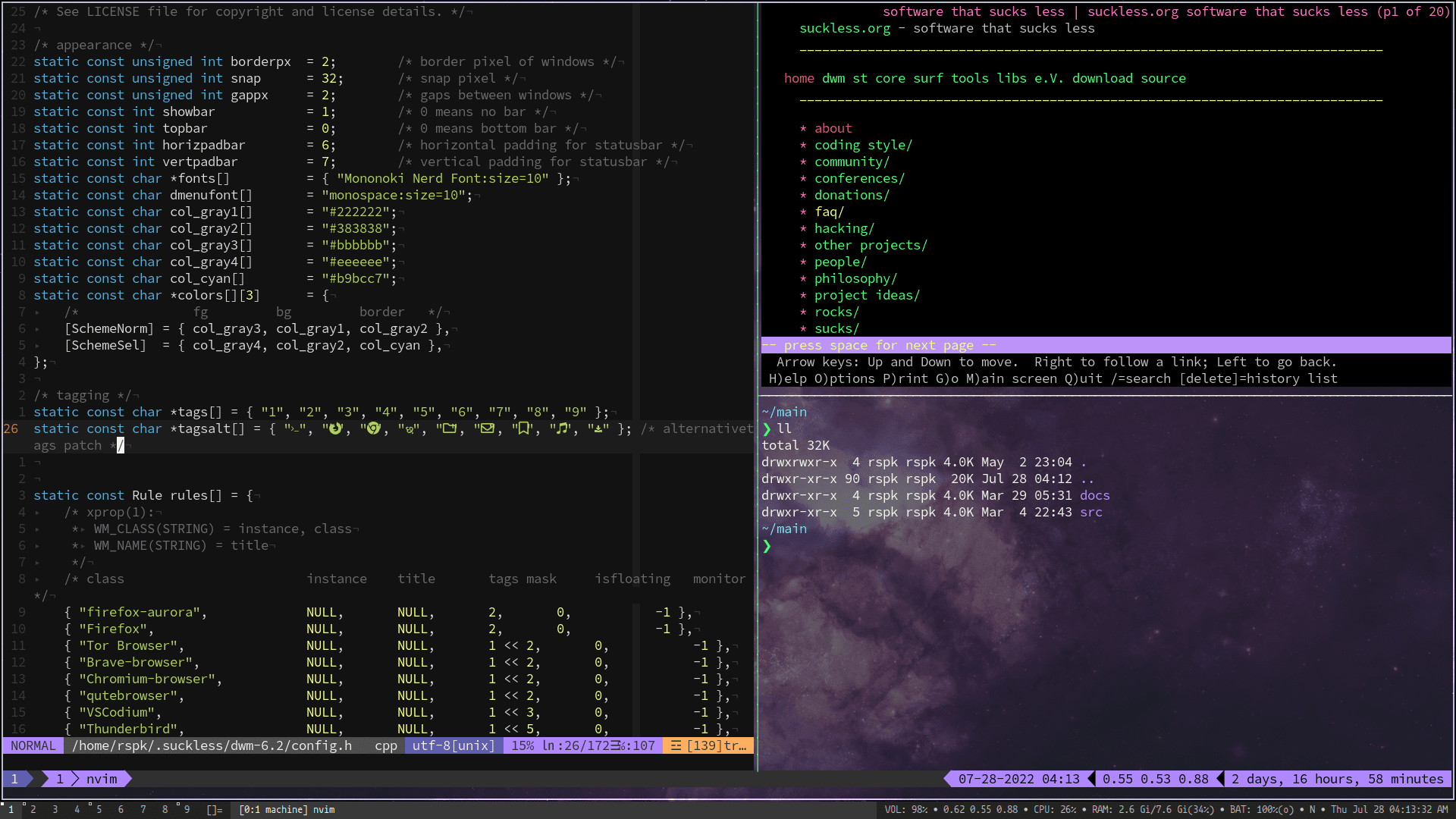
Task: Open the coding style/ link
Action: coord(863,146)
